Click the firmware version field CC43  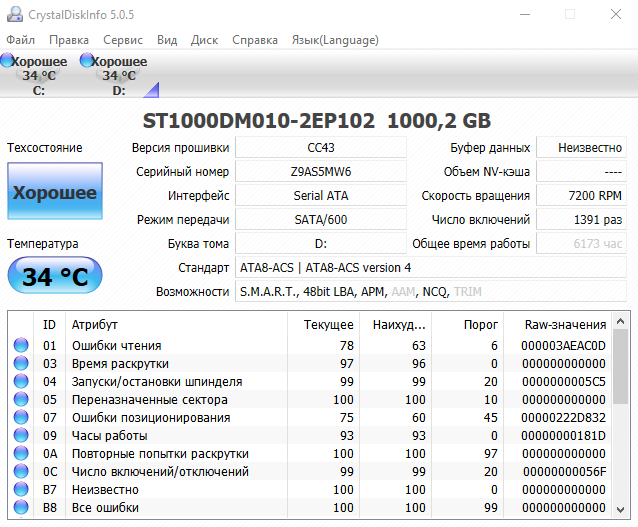pyautogui.click(x=321, y=147)
